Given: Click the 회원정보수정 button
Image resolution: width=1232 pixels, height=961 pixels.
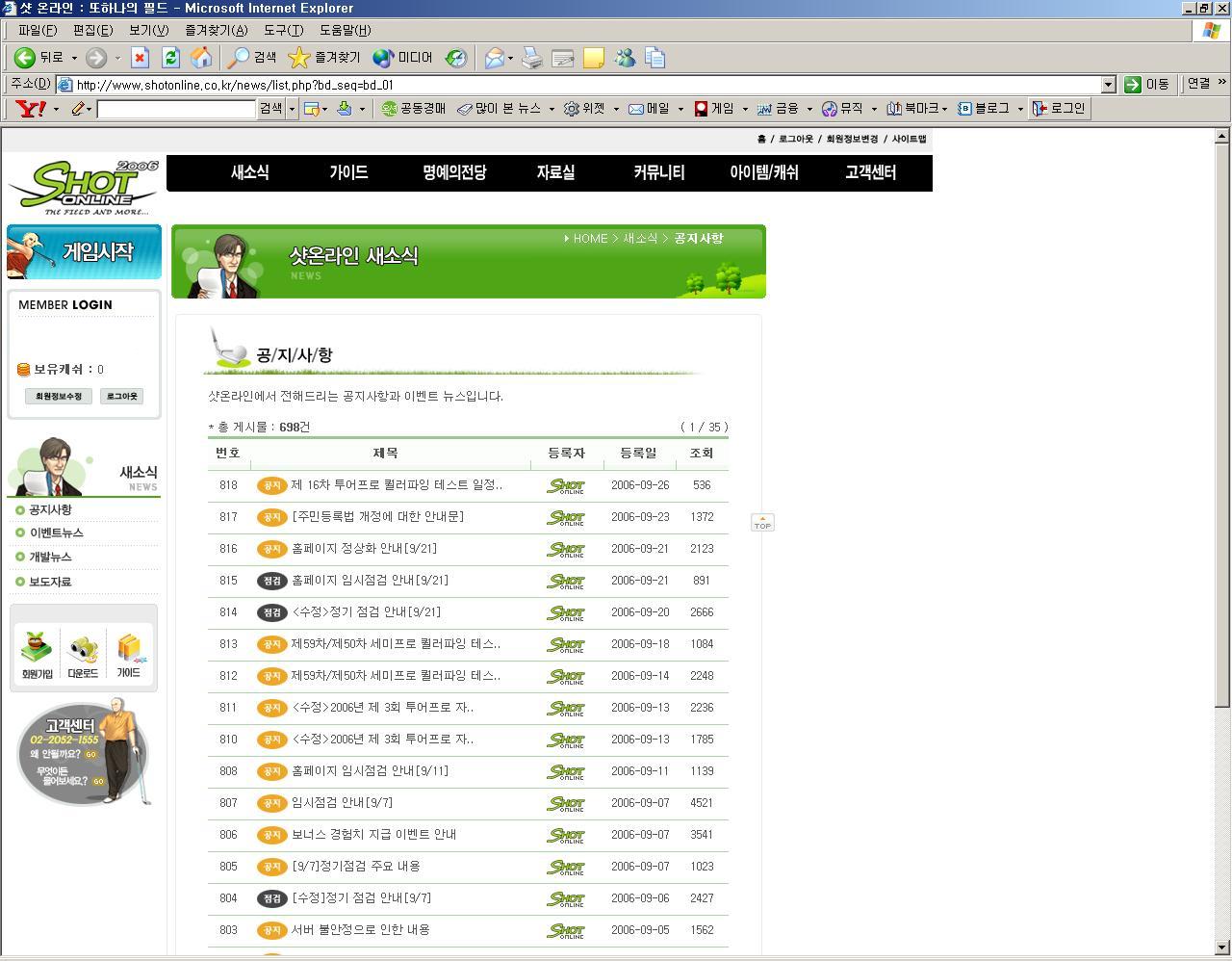Looking at the screenshot, I should pyautogui.click(x=59, y=396).
